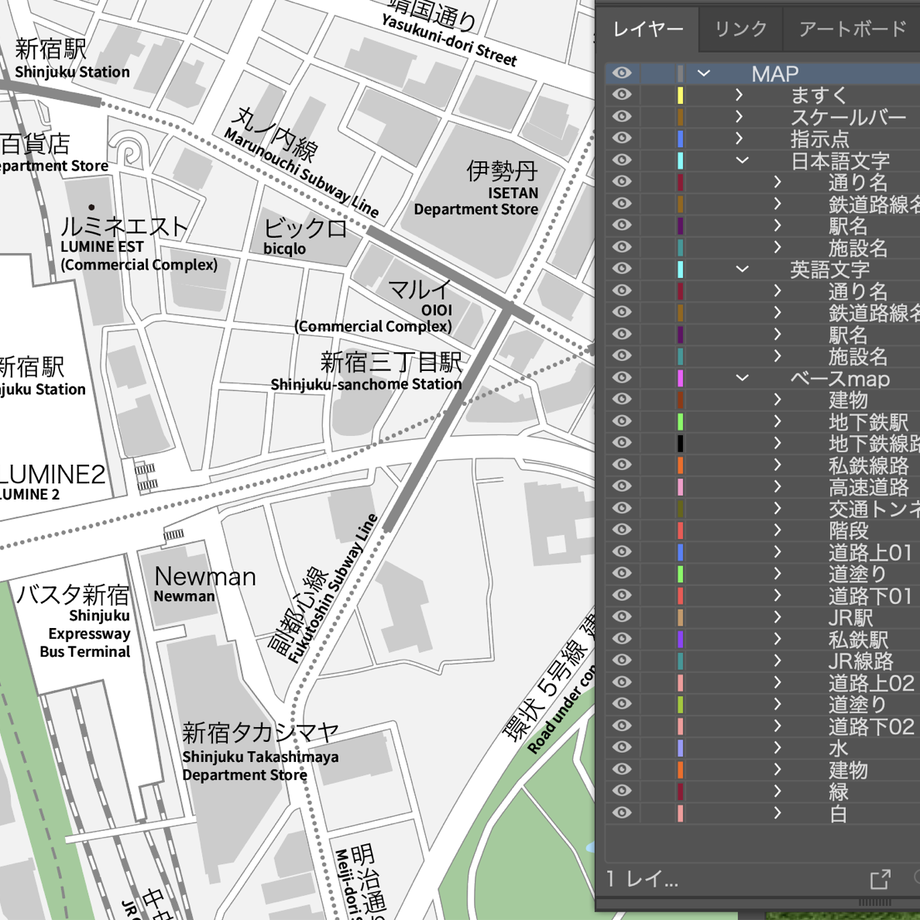Open the アートボード tab
Screen dimensions: 920x920
point(853,29)
